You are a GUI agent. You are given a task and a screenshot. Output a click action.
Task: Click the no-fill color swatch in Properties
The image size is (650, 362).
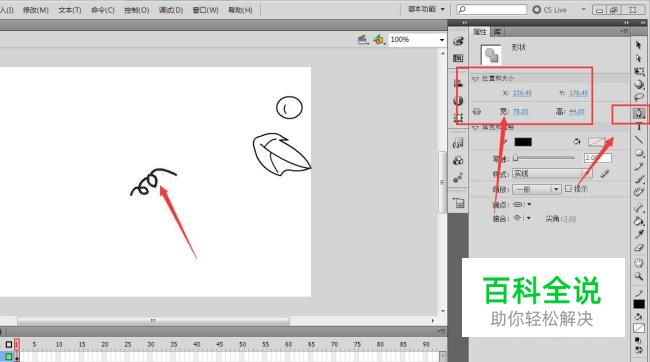(x=597, y=142)
